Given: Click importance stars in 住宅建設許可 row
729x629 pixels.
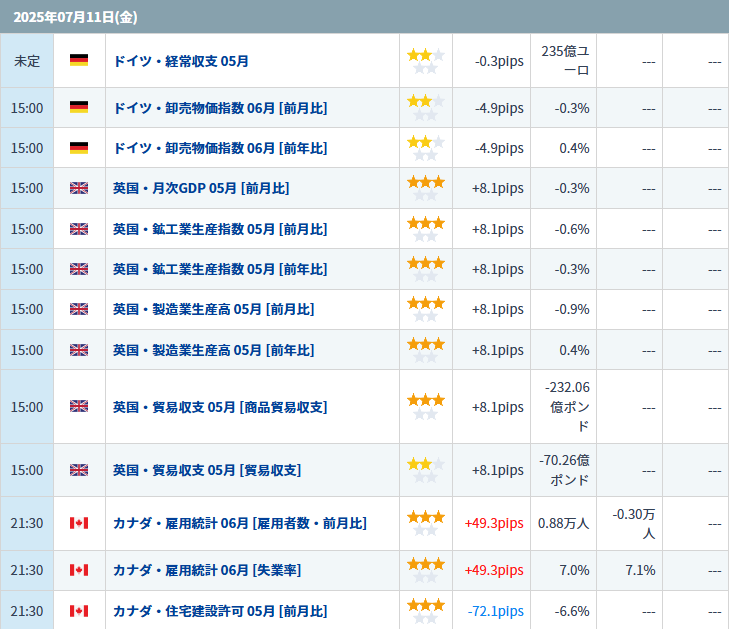Looking at the screenshot, I should click(x=426, y=611).
